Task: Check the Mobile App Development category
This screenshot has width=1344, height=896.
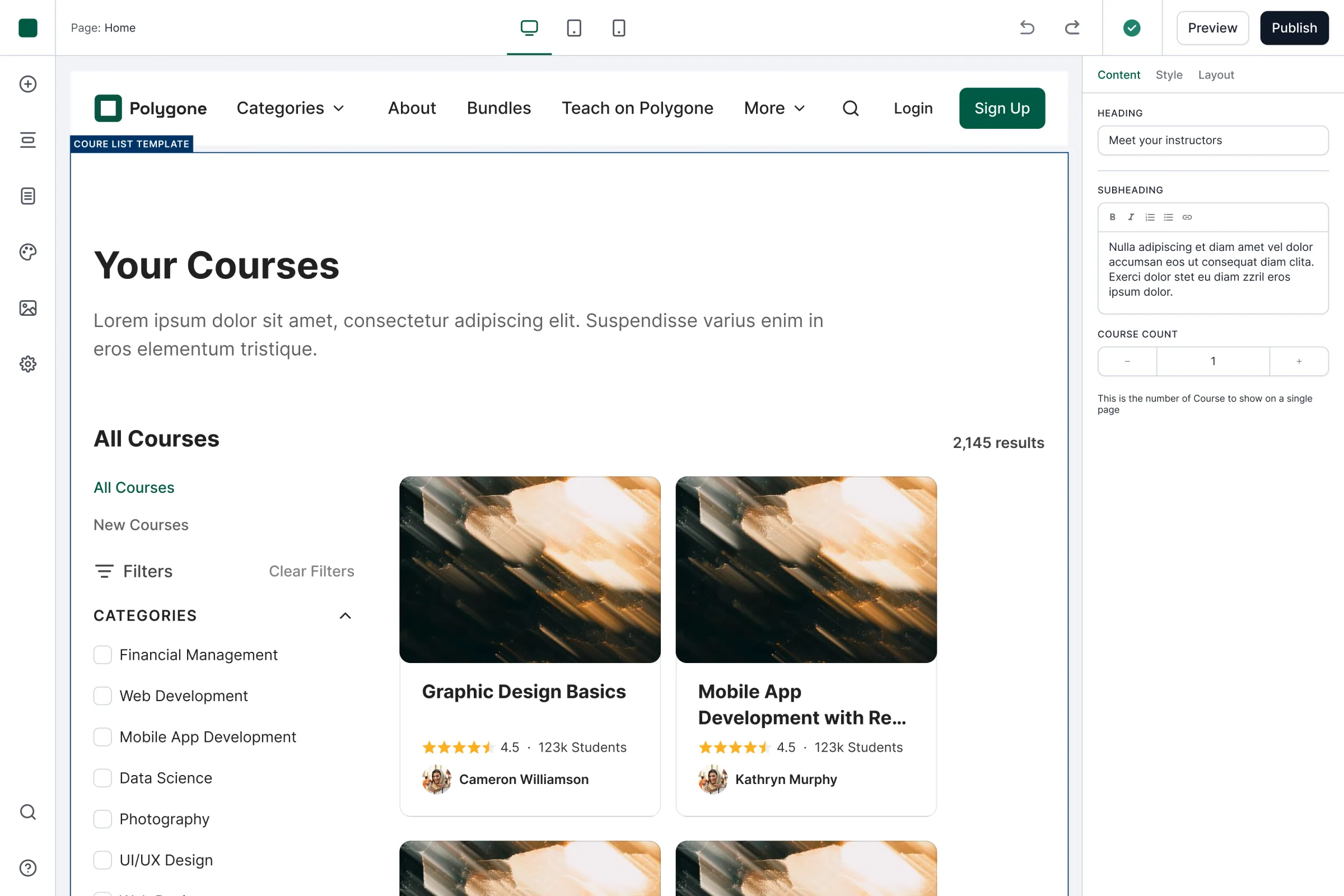Action: (103, 737)
